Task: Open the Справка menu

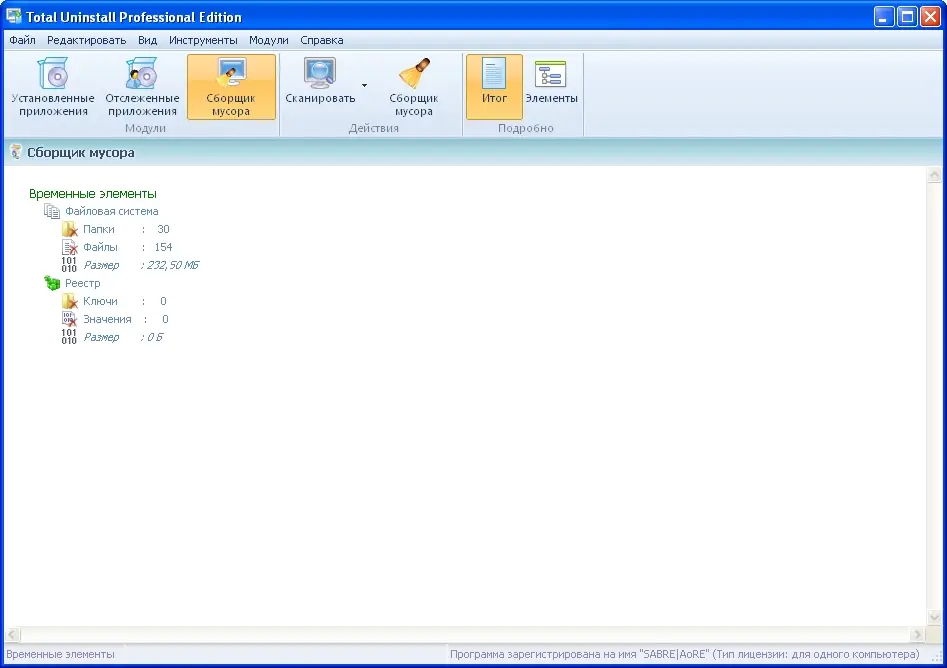Action: click(x=321, y=40)
